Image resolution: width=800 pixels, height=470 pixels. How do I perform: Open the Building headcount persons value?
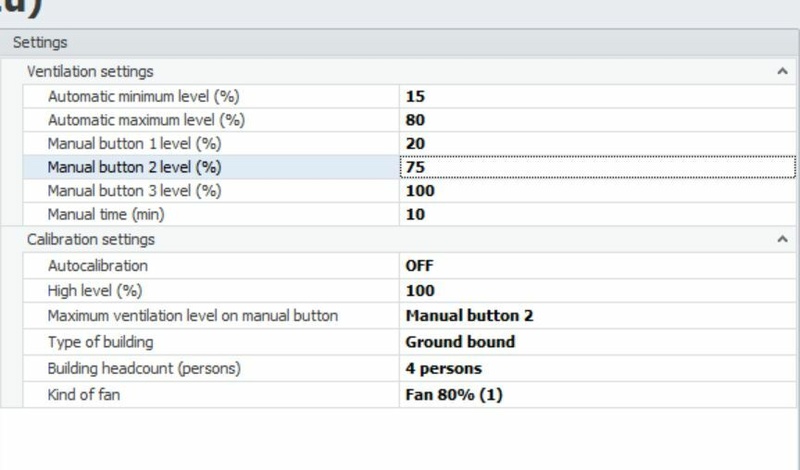click(443, 369)
